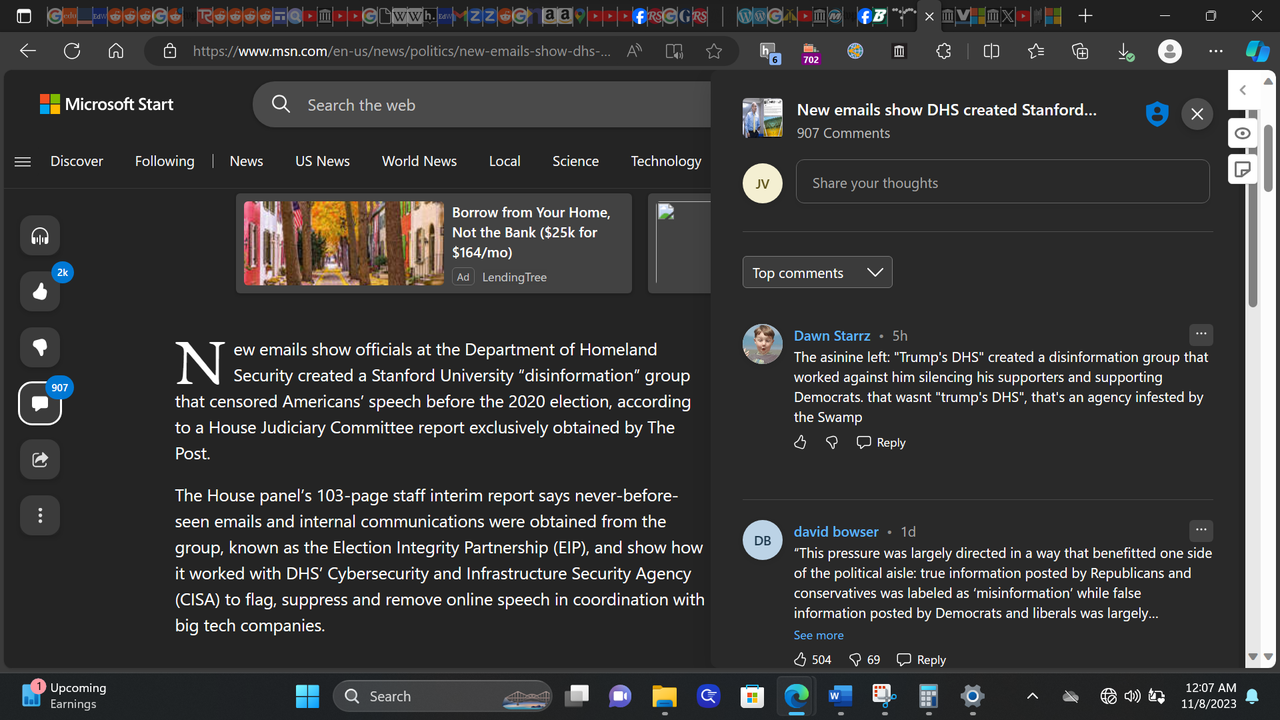1280x720 pixels.
Task: Upvote david bowser's comment with 504 likes
Action: [812, 659]
